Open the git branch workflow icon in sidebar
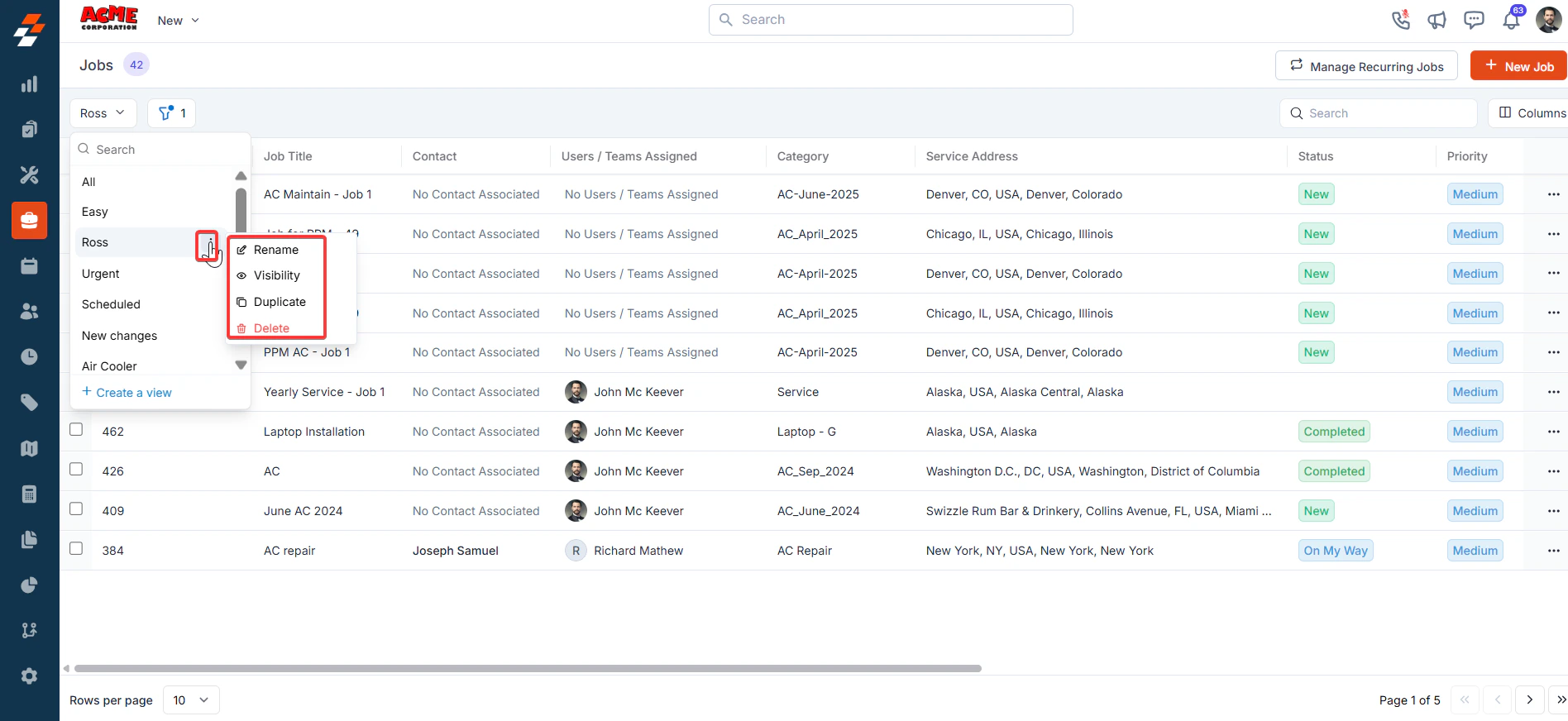The image size is (1568, 721). [29, 630]
